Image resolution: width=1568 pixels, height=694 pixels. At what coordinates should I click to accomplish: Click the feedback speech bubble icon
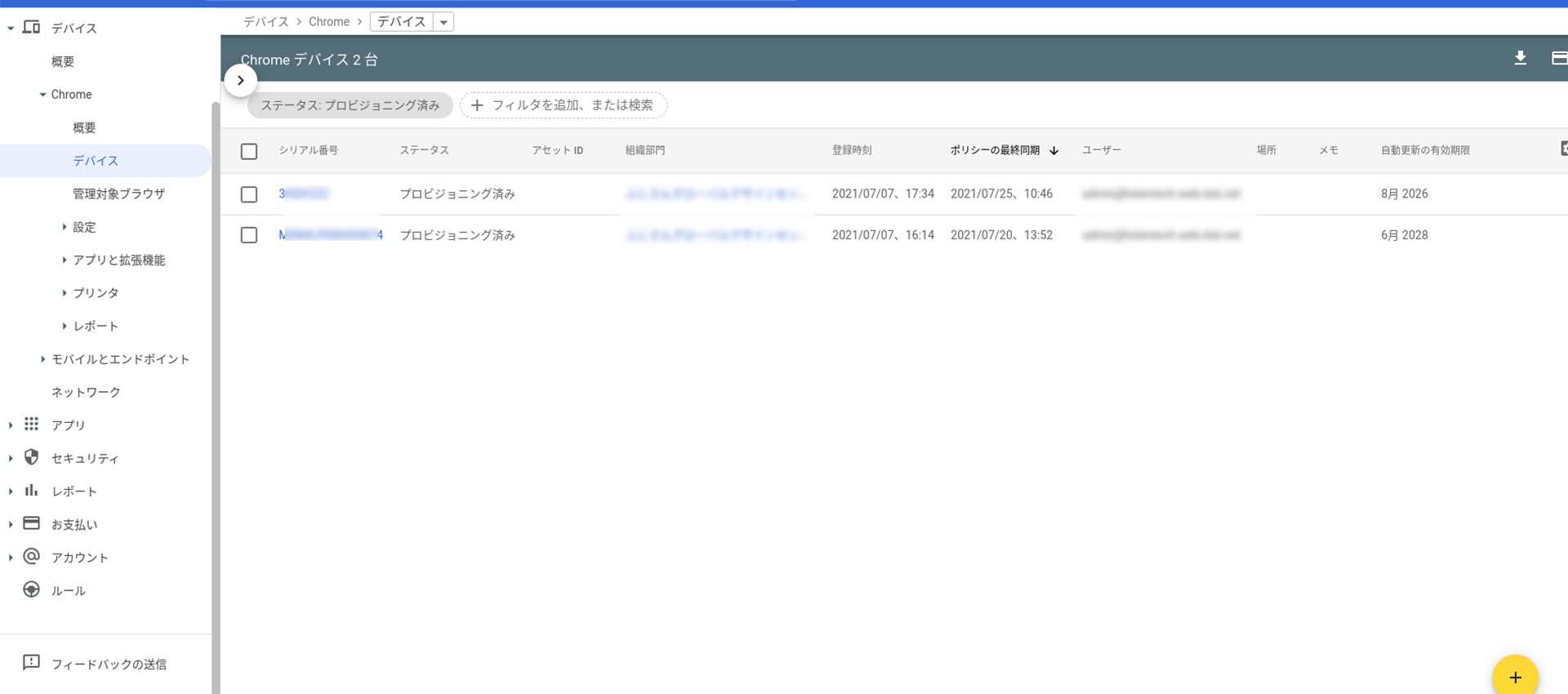31,662
